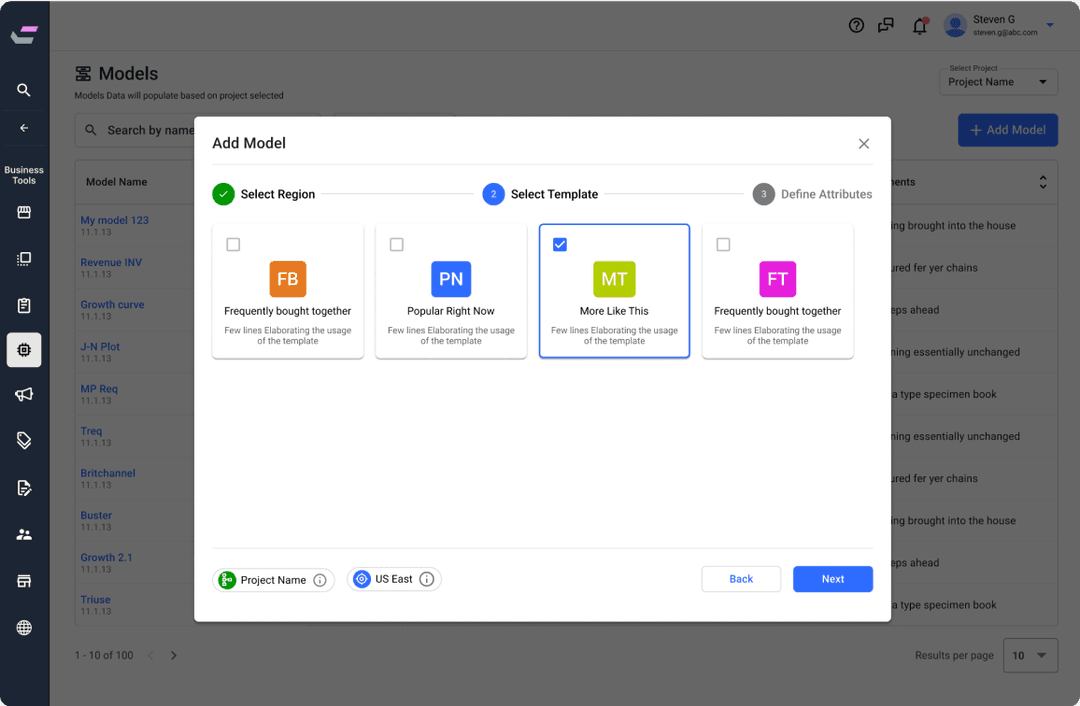Expand the Steven G account dropdown

click(x=1048, y=25)
